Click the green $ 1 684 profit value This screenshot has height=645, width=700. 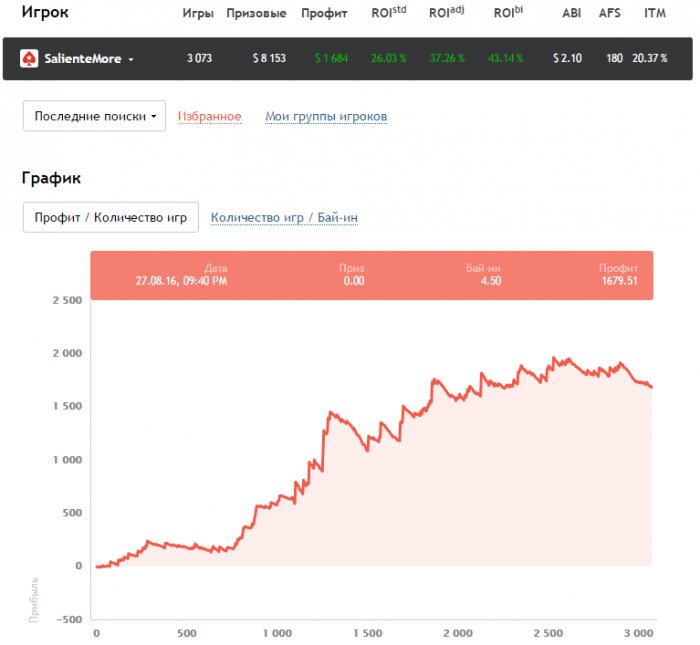click(x=331, y=59)
